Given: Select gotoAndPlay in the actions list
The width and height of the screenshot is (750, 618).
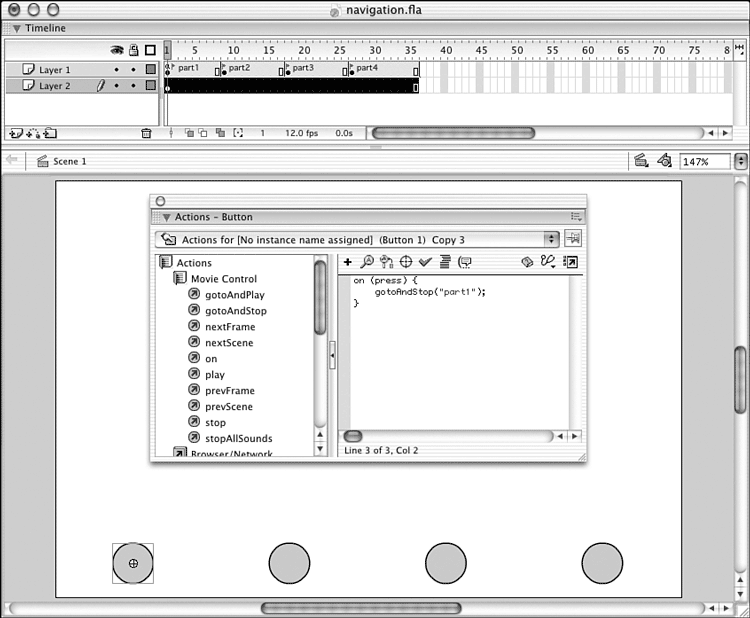Looking at the screenshot, I should (235, 295).
